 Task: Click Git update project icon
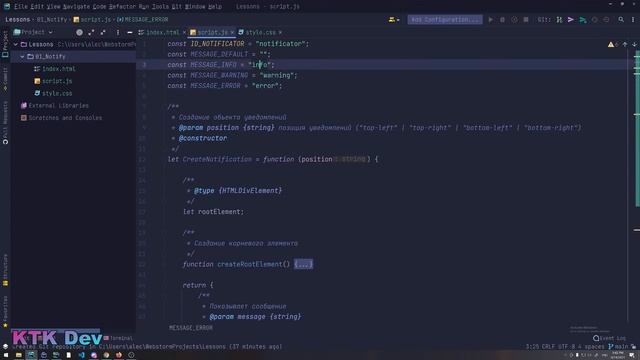559,20
